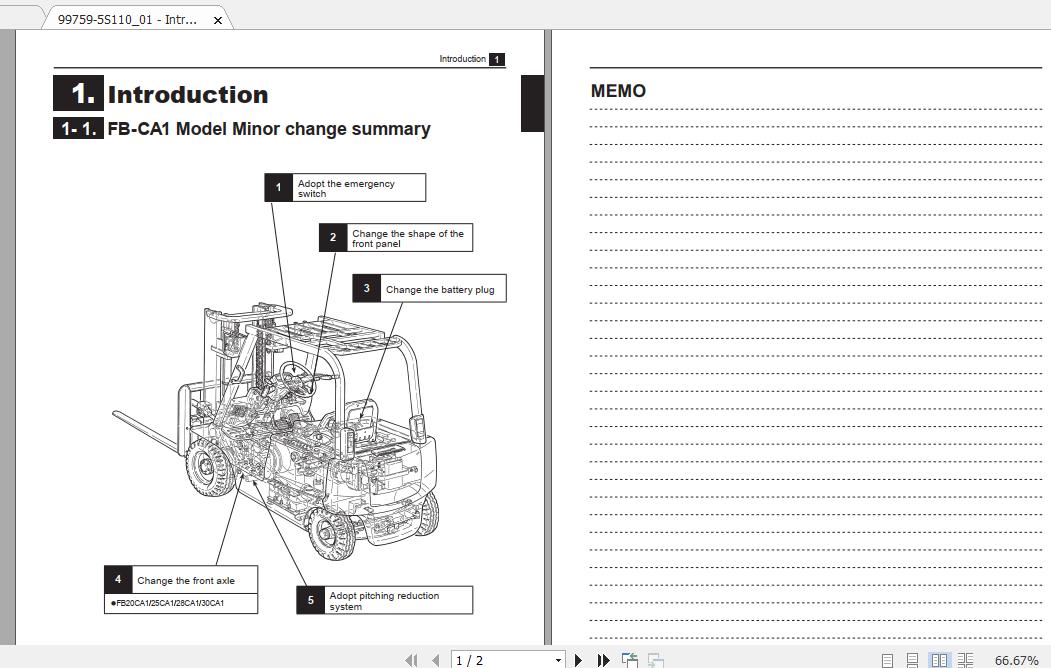Jump to the last page

(x=603, y=660)
